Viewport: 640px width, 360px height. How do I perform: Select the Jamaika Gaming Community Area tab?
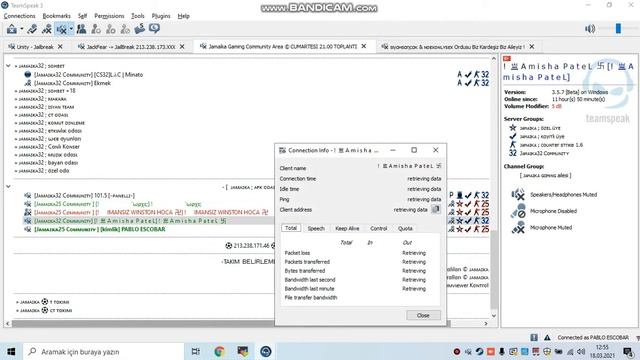pyautogui.click(x=282, y=47)
